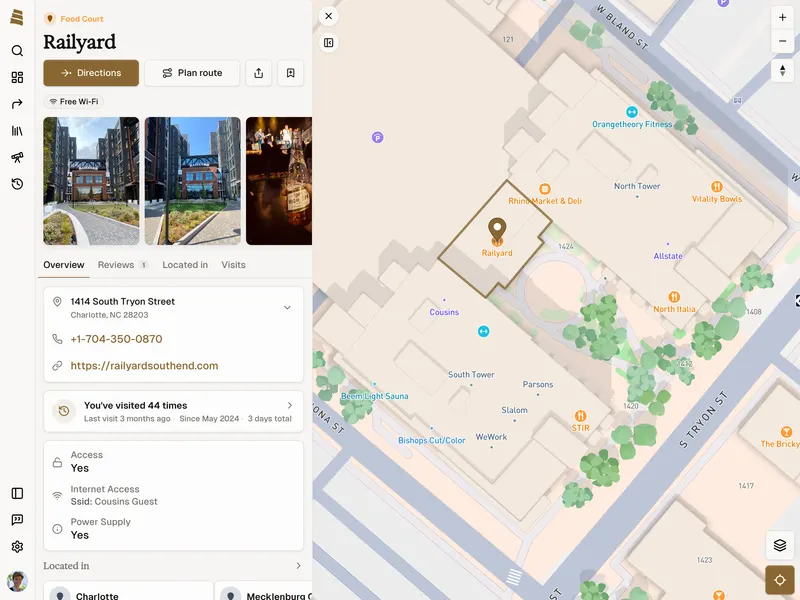Toggle the sidebar panel icon at bottom left
The height and width of the screenshot is (600, 800).
(17, 493)
